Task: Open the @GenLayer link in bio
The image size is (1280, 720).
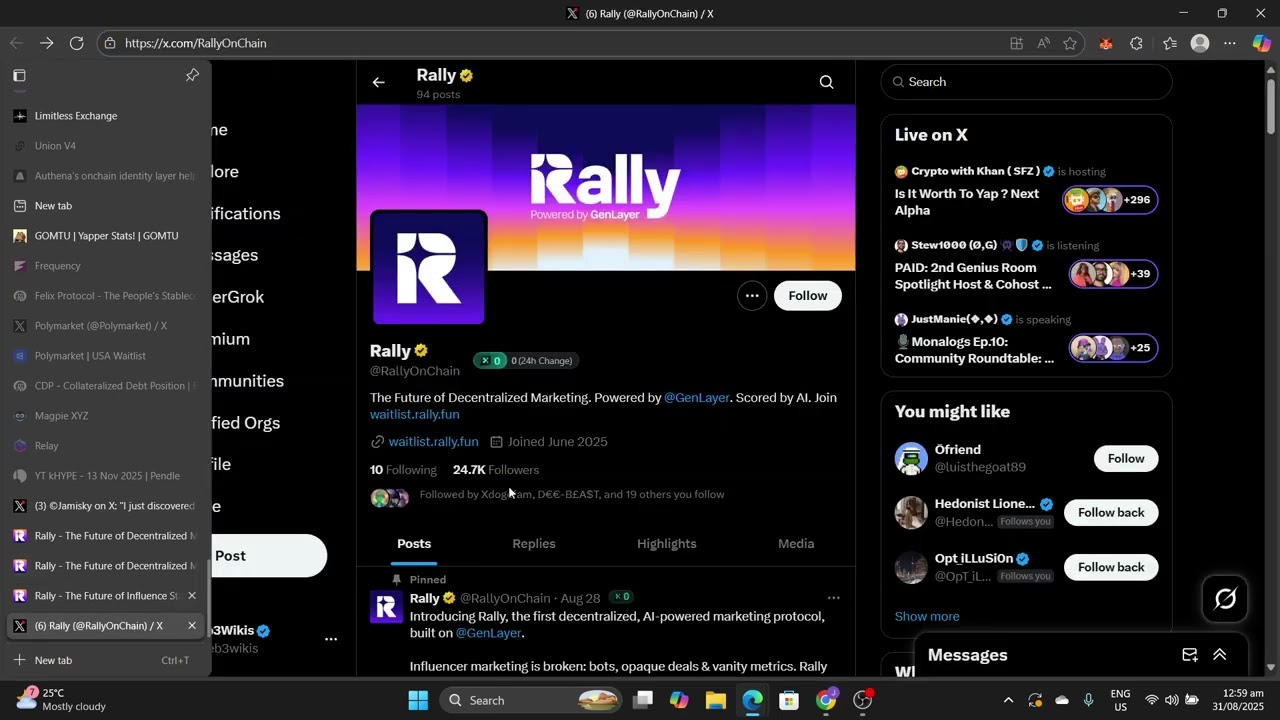Action: 697,397
